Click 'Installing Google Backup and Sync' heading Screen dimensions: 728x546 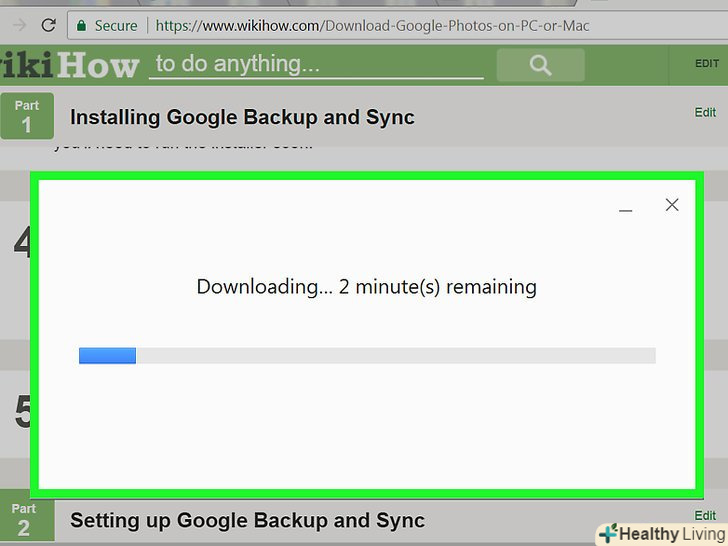pos(242,117)
